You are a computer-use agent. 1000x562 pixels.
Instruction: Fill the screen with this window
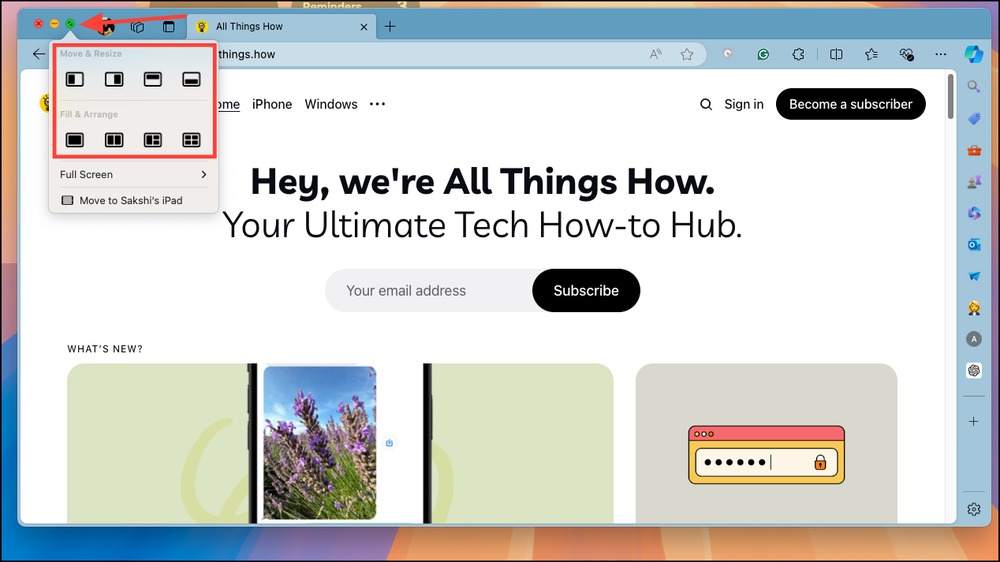coord(75,140)
